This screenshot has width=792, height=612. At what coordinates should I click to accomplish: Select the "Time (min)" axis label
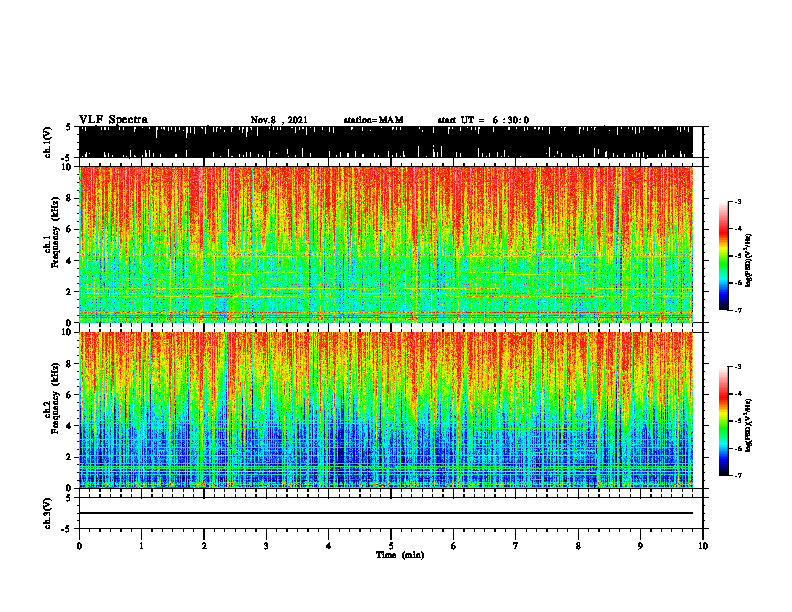(400, 555)
